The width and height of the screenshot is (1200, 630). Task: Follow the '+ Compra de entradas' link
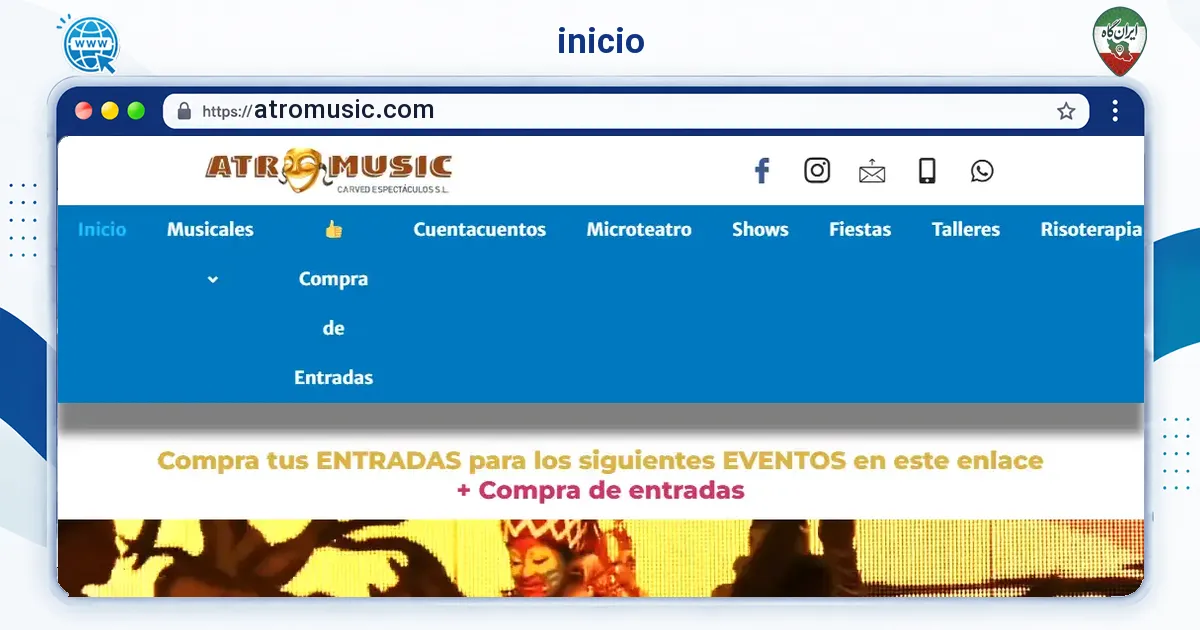point(601,491)
